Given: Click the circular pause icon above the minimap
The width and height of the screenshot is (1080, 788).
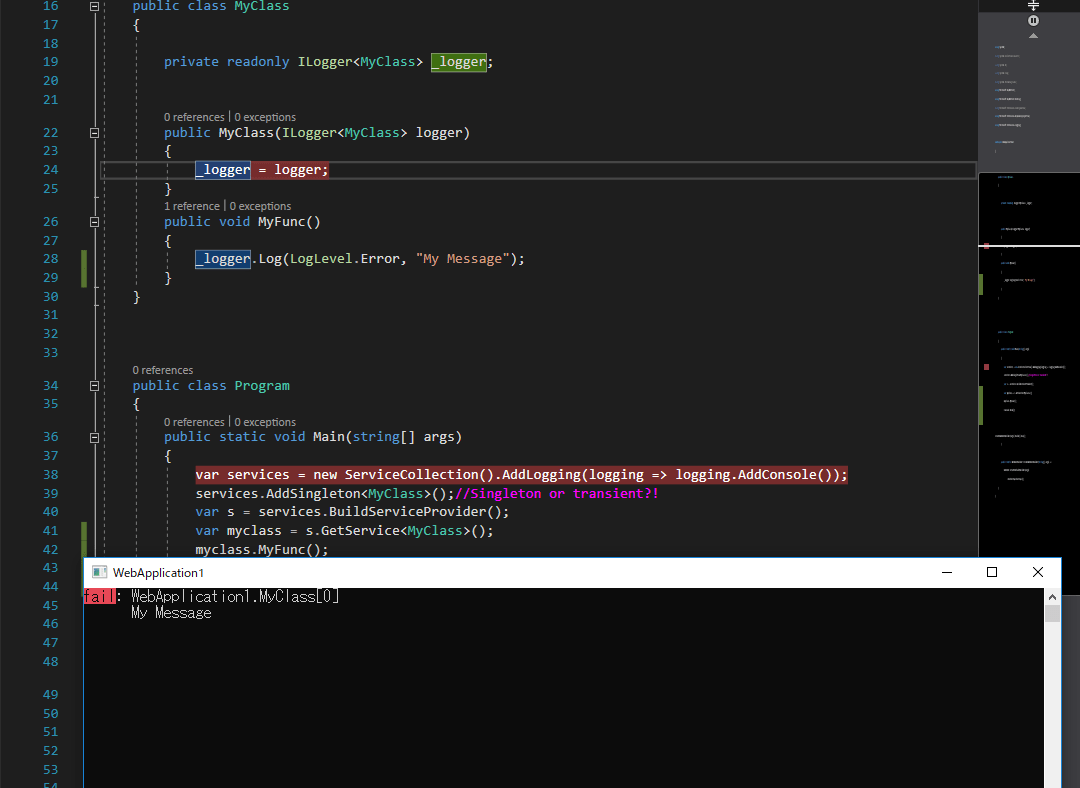Looking at the screenshot, I should tap(1033, 20).
